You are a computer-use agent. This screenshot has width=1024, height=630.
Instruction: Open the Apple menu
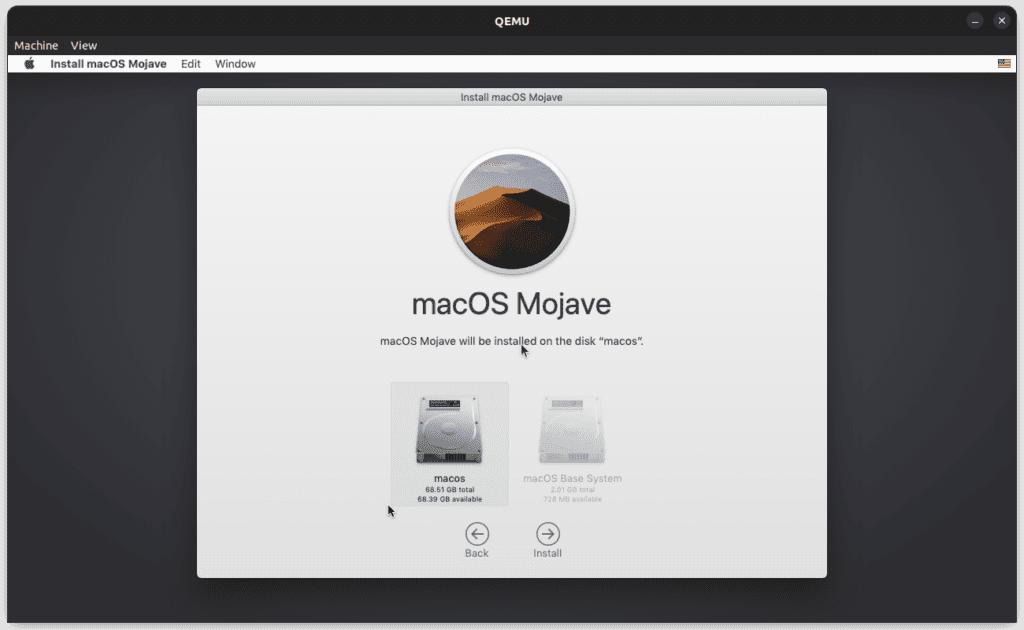coord(29,63)
